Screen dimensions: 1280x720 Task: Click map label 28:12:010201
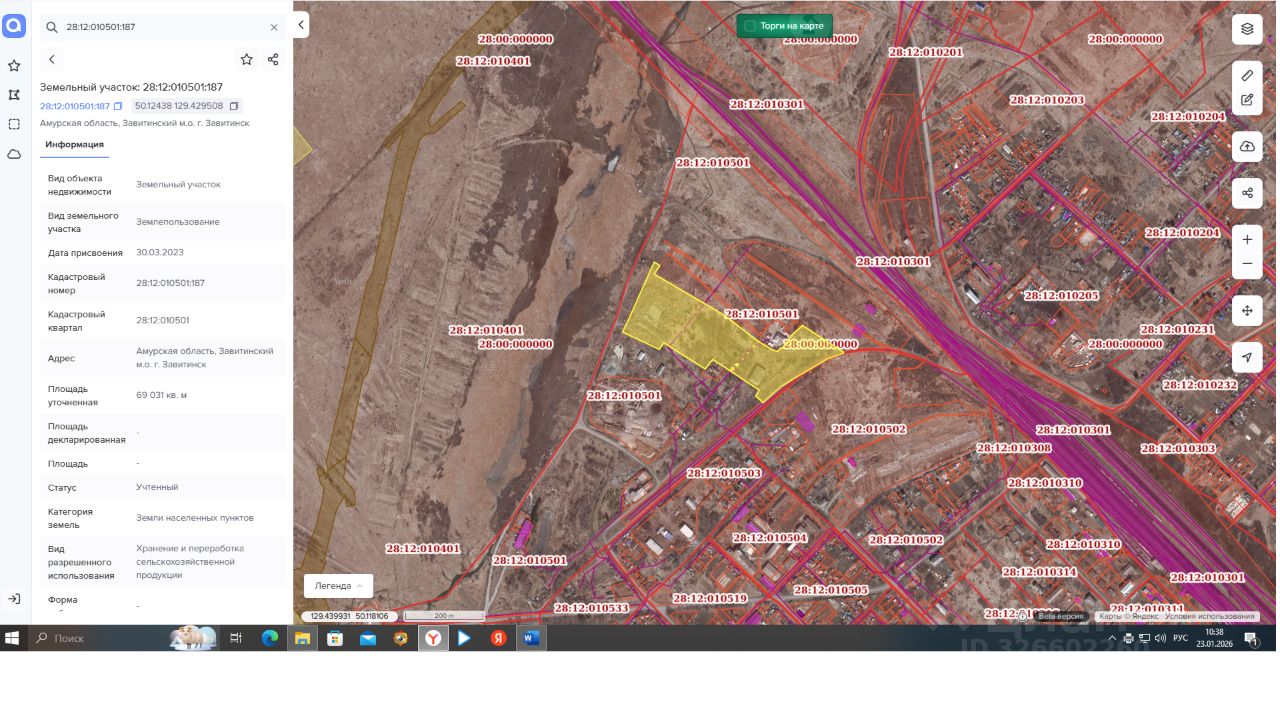(926, 52)
